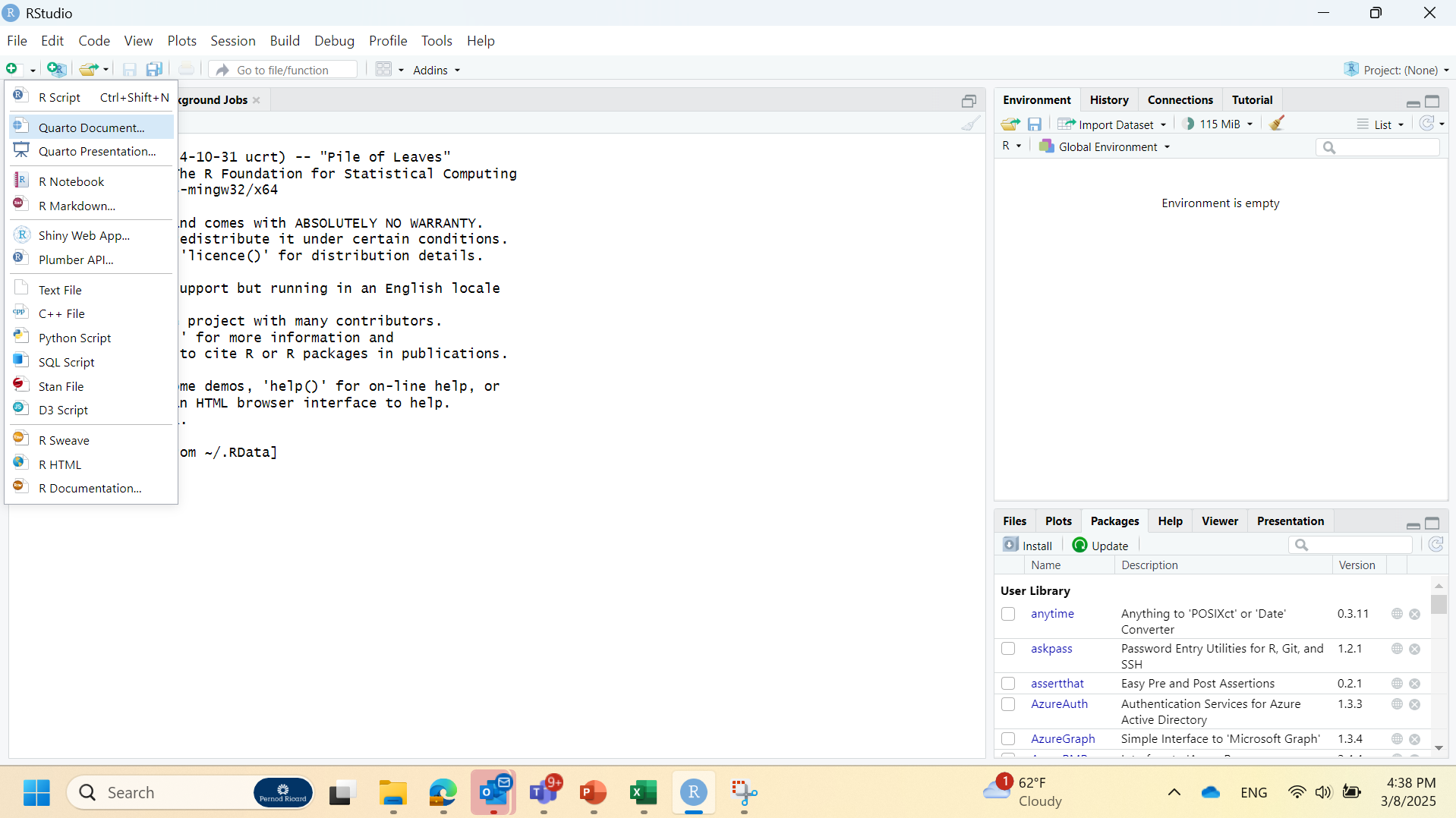
Task: Choose Quarto Document from the menu
Action: [91, 127]
